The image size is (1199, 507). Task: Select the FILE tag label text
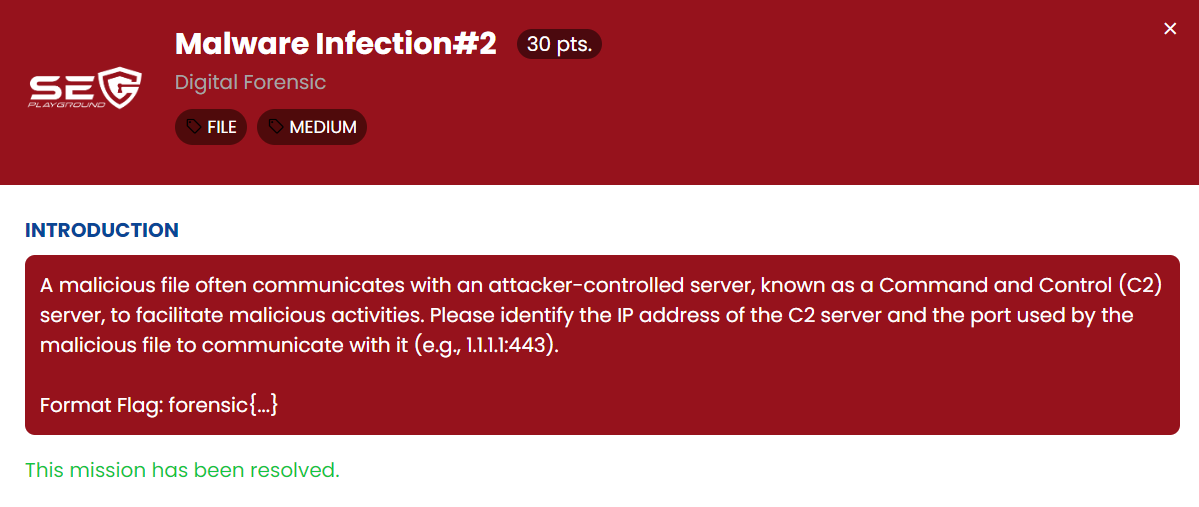click(x=222, y=127)
